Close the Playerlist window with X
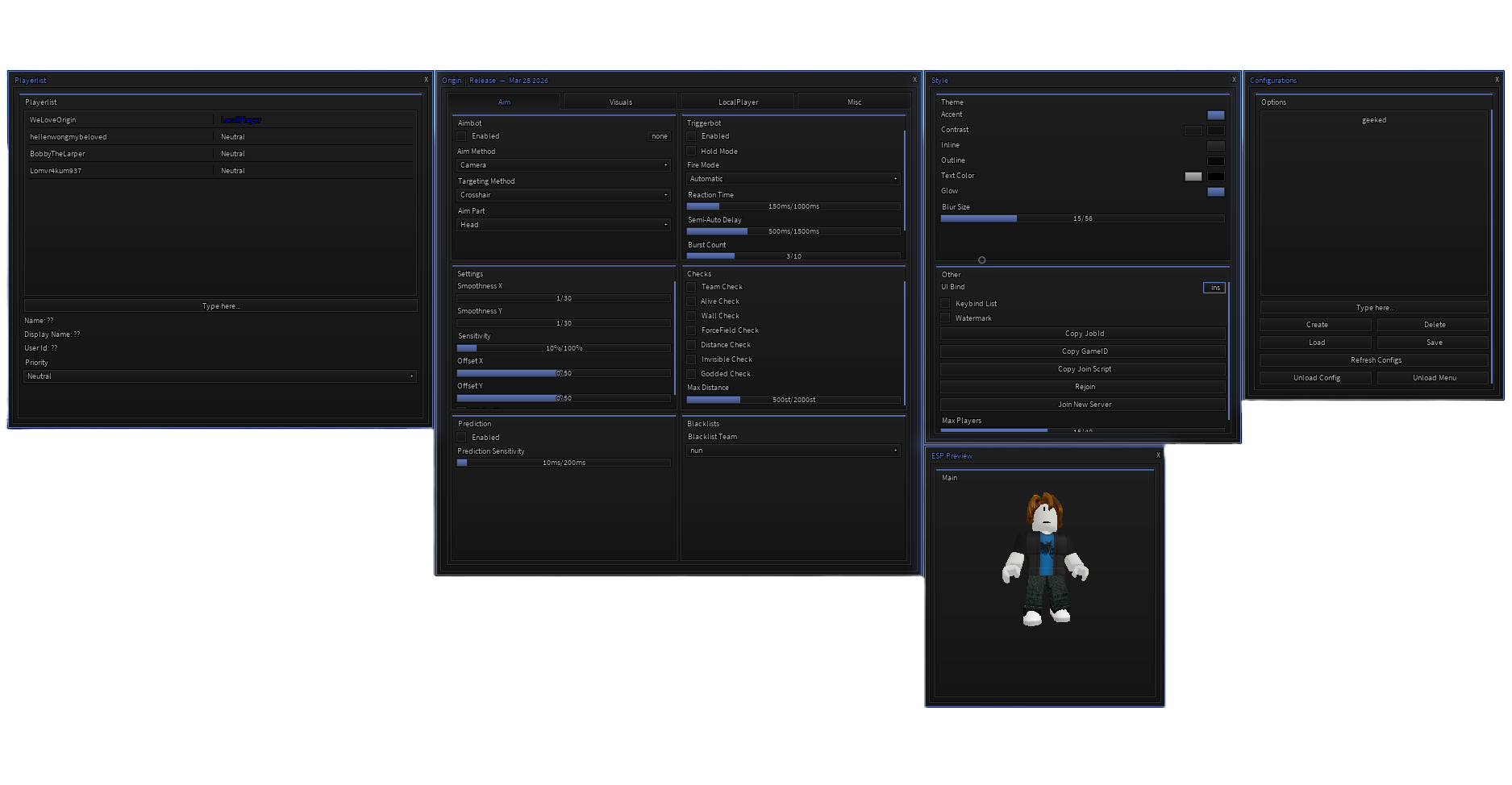 coord(426,80)
